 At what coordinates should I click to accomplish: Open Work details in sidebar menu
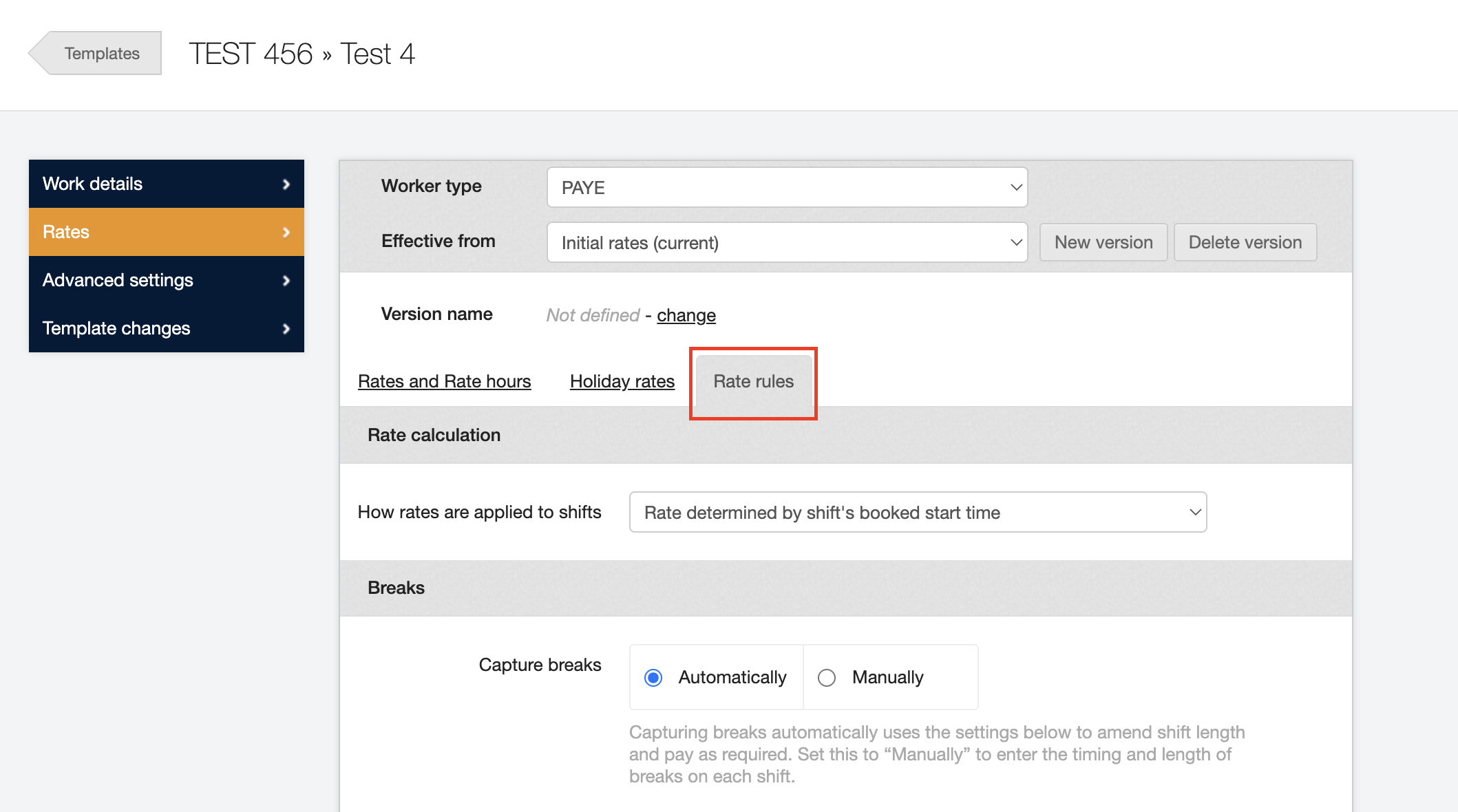[93, 184]
